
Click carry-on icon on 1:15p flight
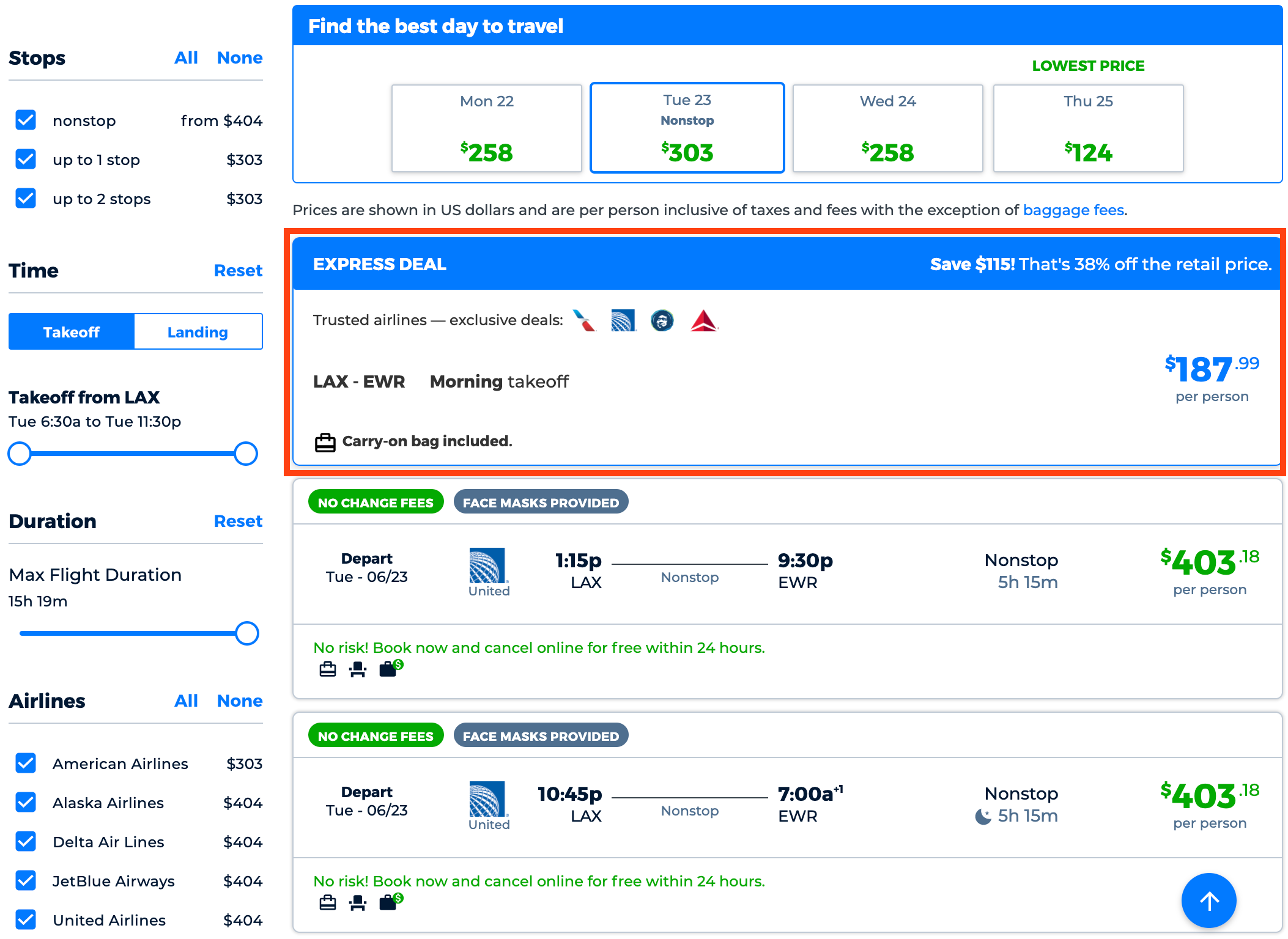(328, 669)
